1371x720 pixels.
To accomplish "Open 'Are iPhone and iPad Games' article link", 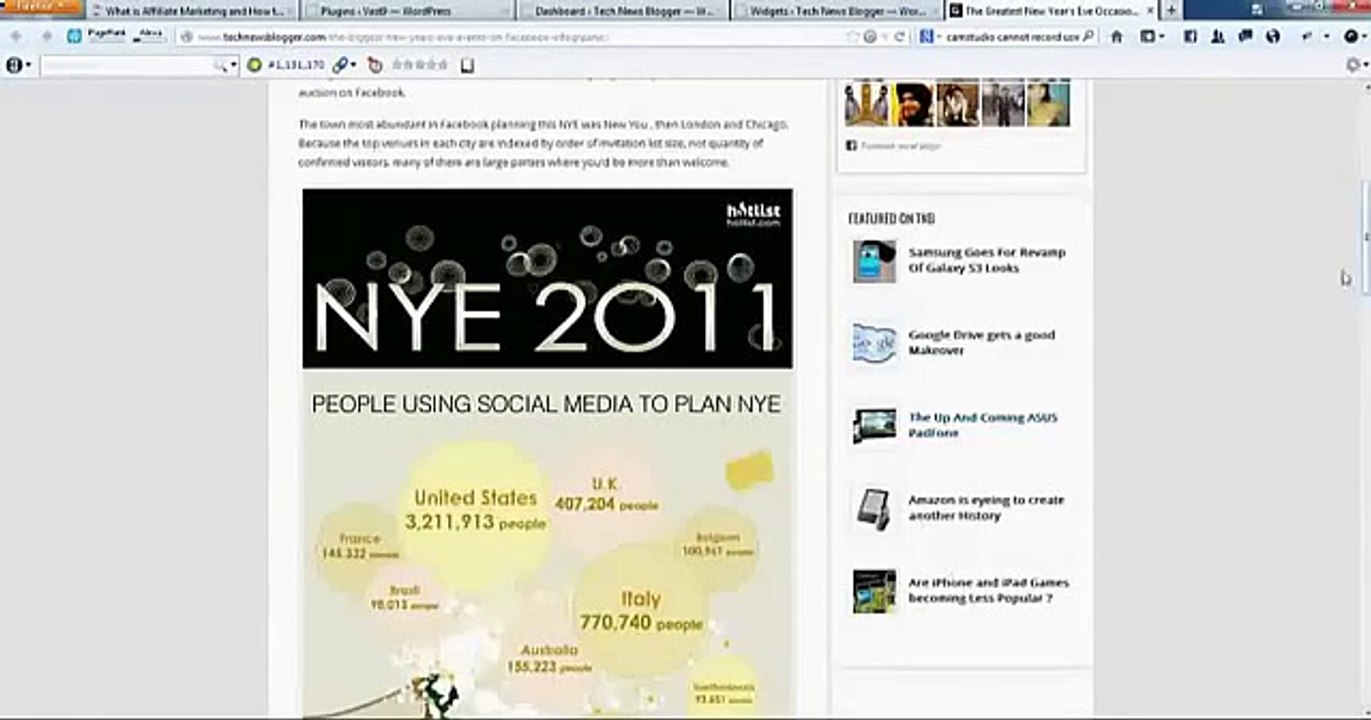I will [988, 590].
